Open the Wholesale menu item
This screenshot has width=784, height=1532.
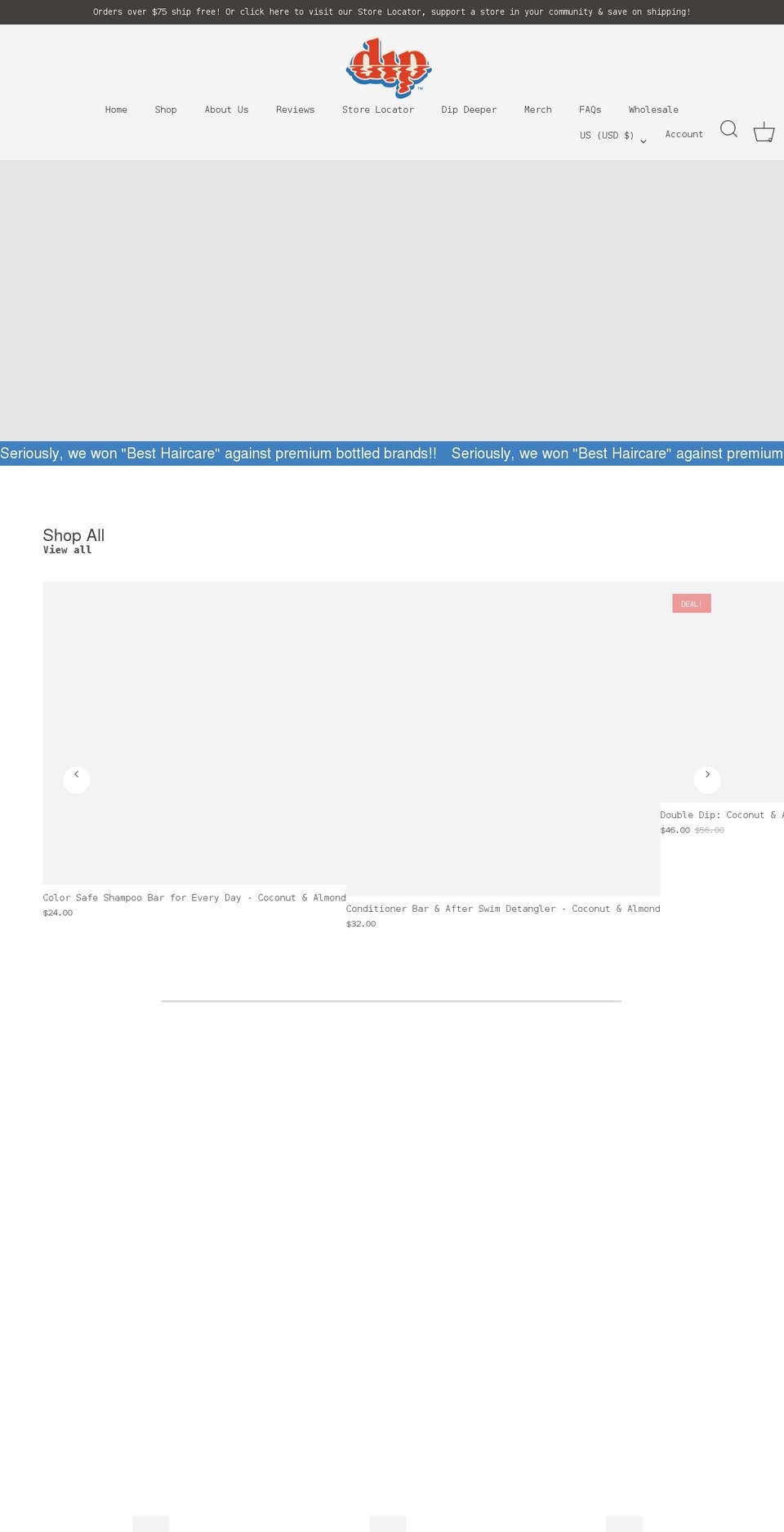click(x=653, y=109)
